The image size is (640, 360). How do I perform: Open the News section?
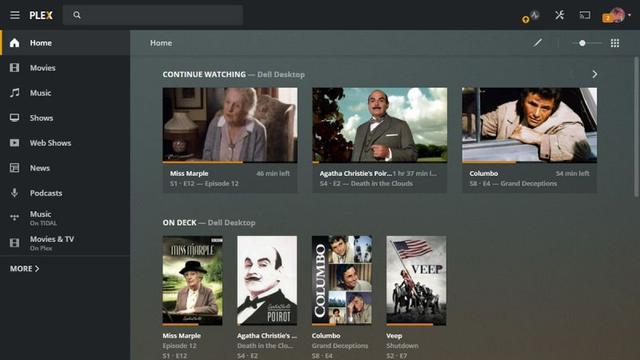pyautogui.click(x=65, y=168)
